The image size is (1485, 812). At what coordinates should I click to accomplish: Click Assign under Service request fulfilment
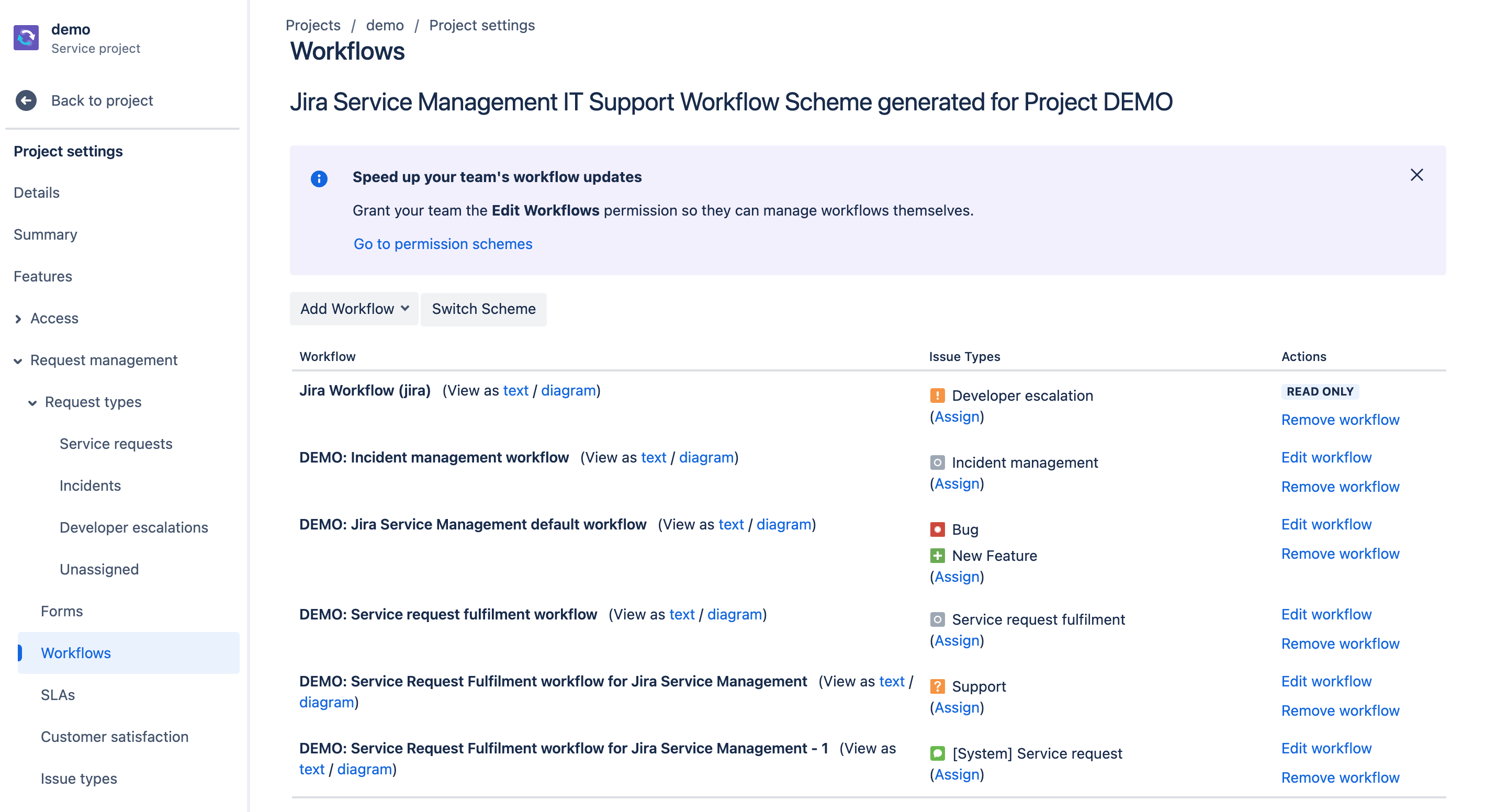click(x=957, y=640)
